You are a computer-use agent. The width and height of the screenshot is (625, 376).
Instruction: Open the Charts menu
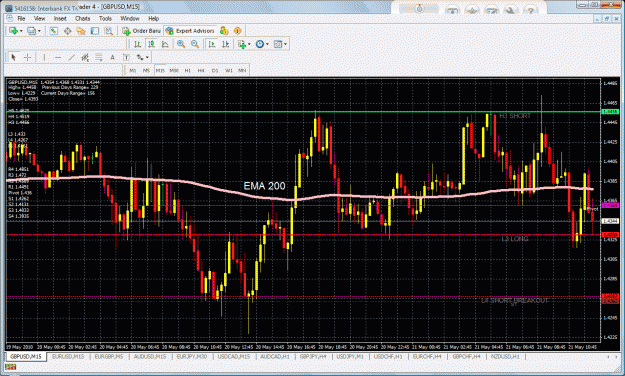tap(83, 18)
